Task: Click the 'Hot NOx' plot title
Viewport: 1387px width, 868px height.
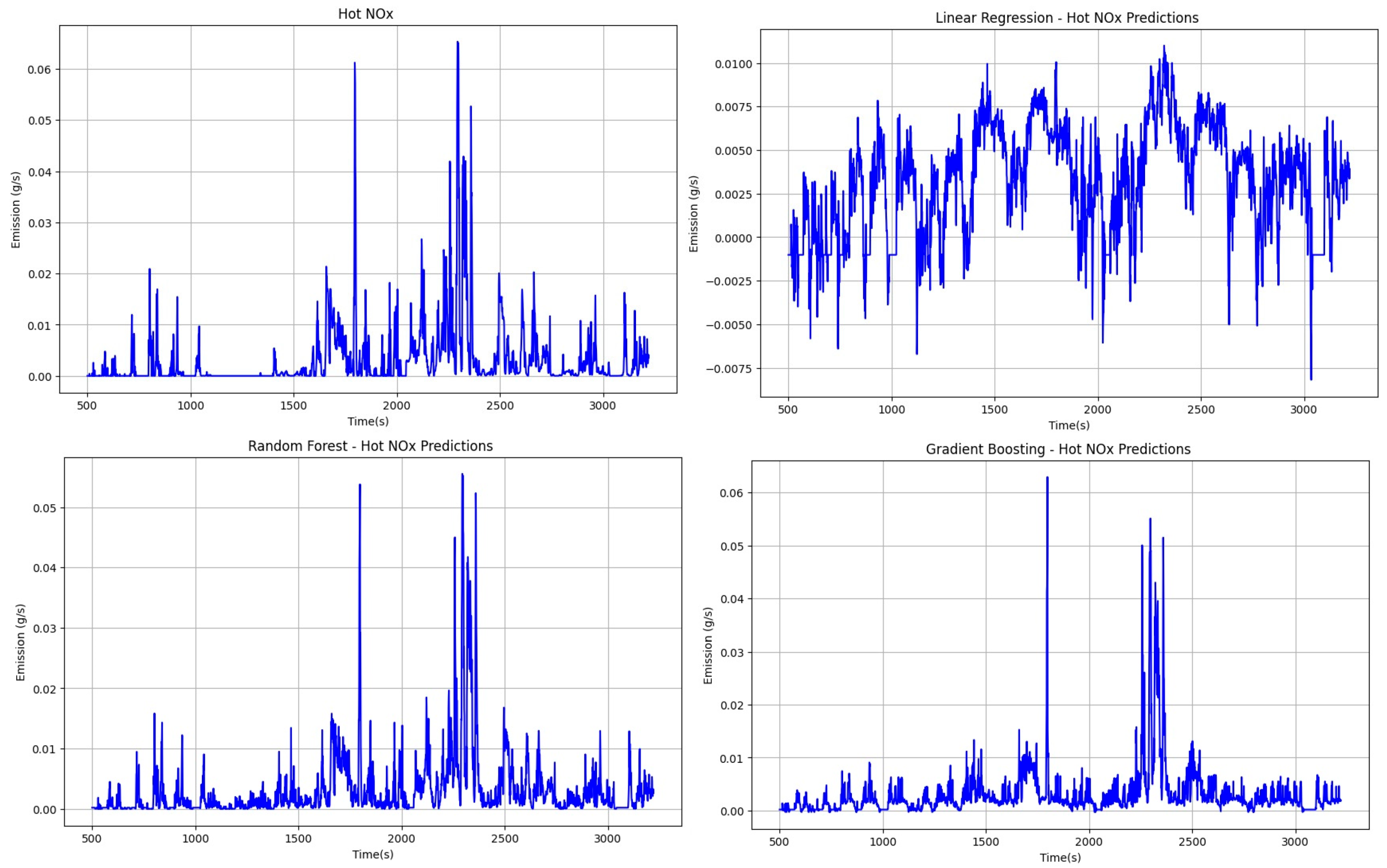Action: (365, 14)
